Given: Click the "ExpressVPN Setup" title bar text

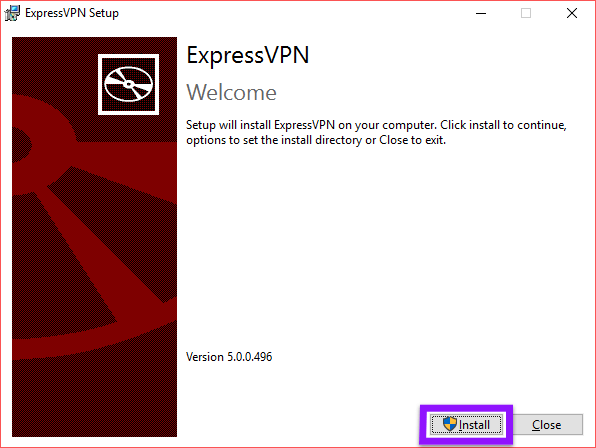Looking at the screenshot, I should point(72,13).
